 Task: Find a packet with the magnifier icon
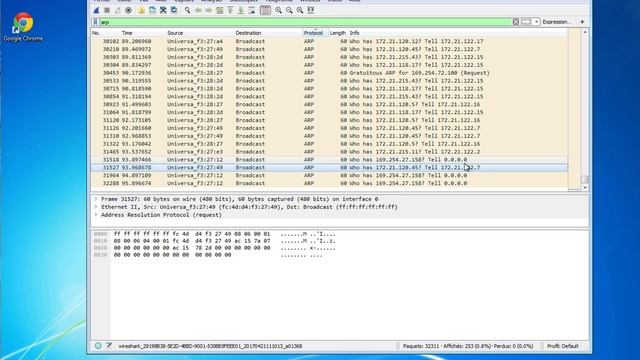click(x=187, y=10)
